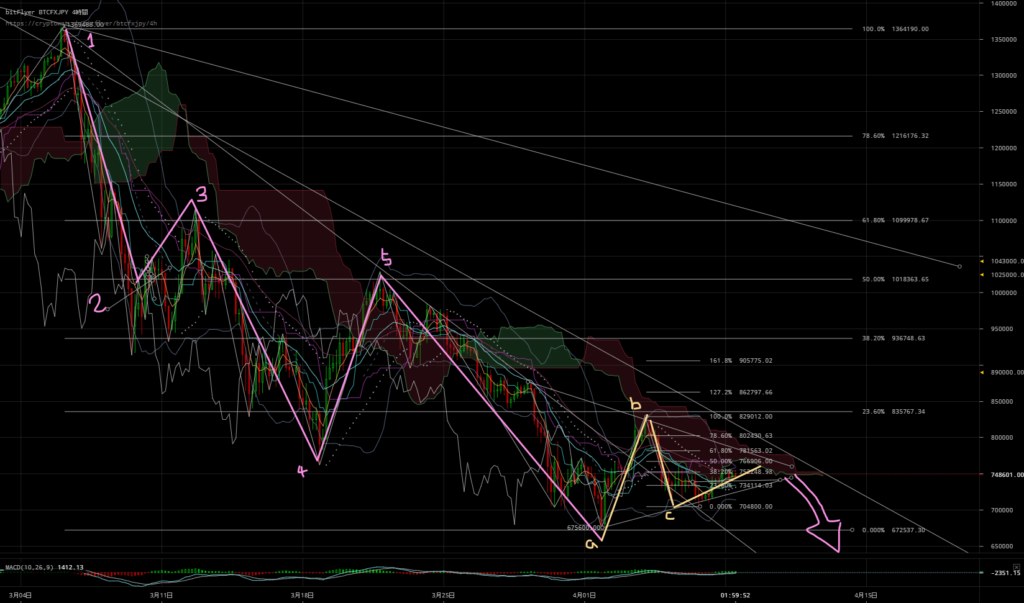Viewport: 1024px width, 603px height.
Task: Click the 61.80% 1099978.67 Fibonacci level label
Action: (895, 220)
